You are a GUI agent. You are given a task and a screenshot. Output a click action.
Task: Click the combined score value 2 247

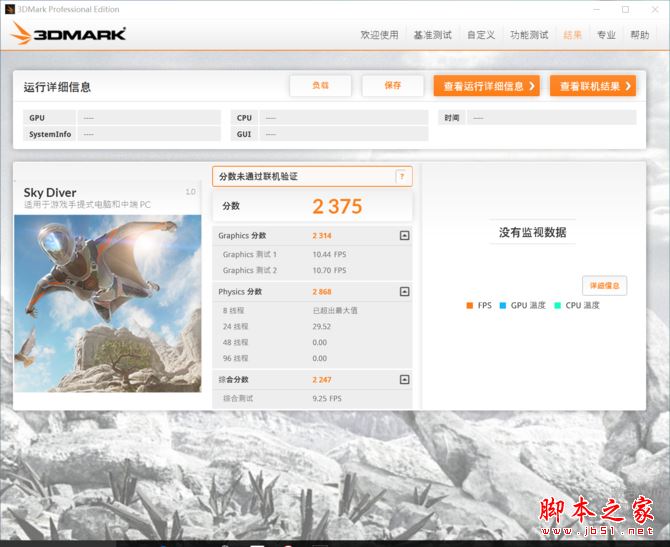[x=322, y=379]
